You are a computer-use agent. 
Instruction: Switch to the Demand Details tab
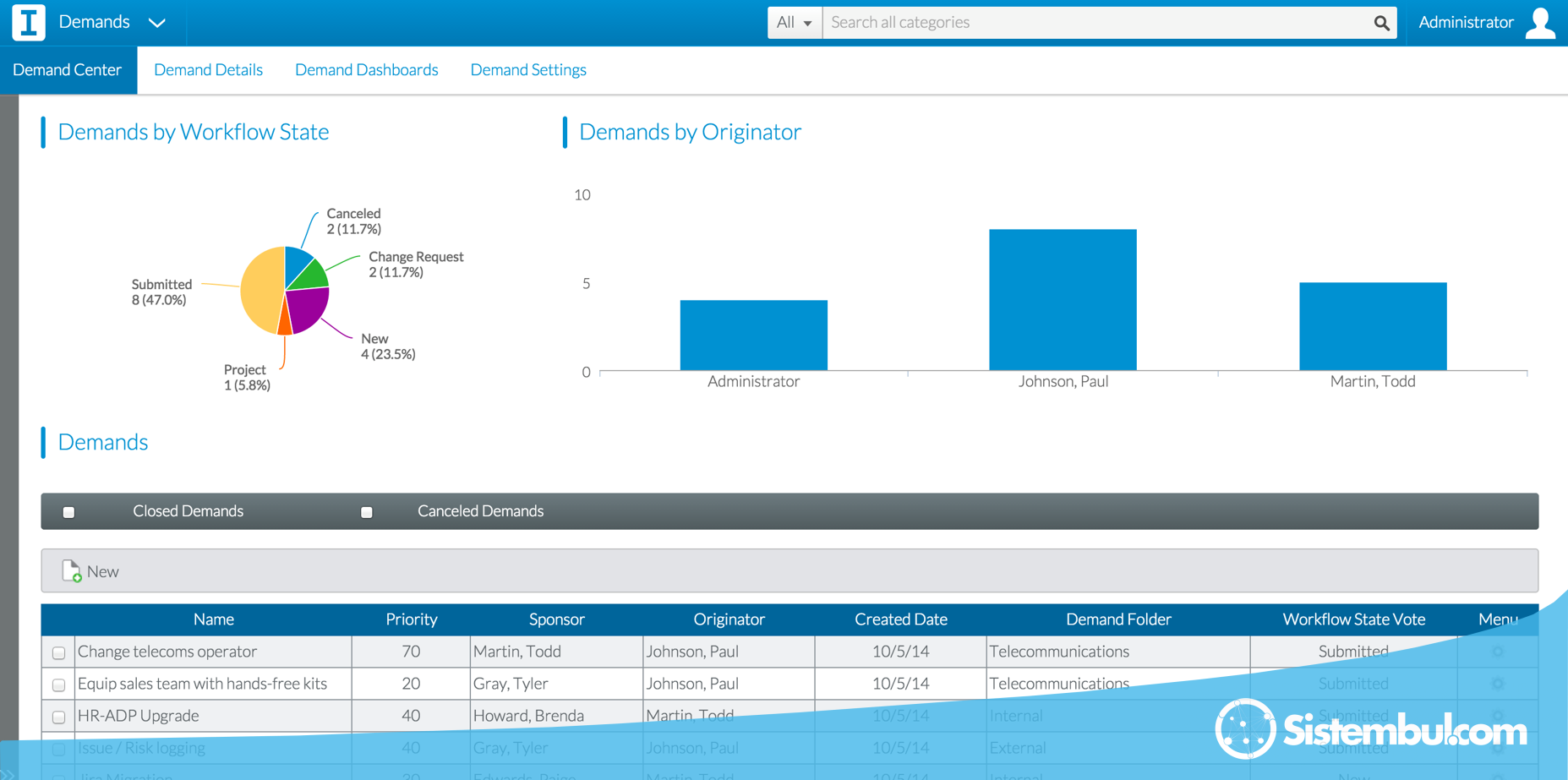[x=208, y=70]
